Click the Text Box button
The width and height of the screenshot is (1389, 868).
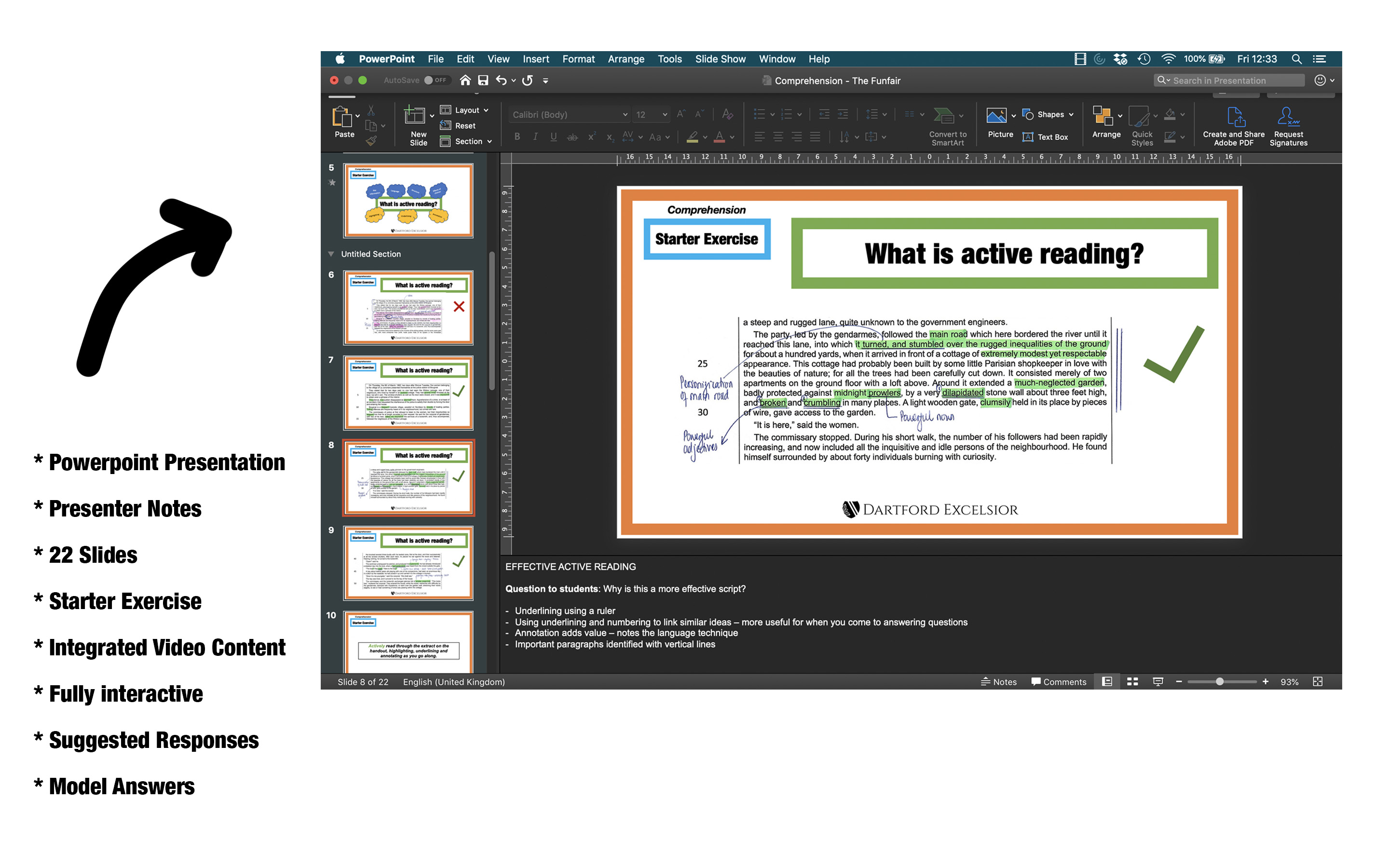tap(1045, 136)
